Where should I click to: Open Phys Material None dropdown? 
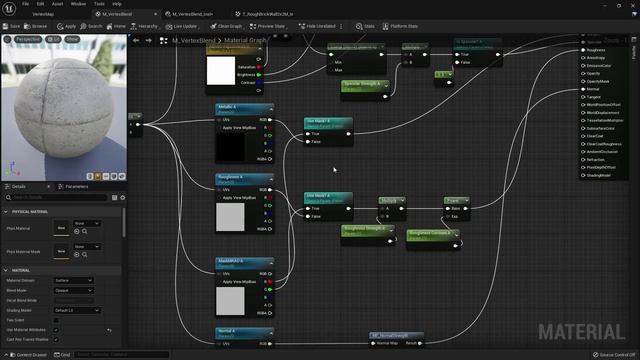87,223
